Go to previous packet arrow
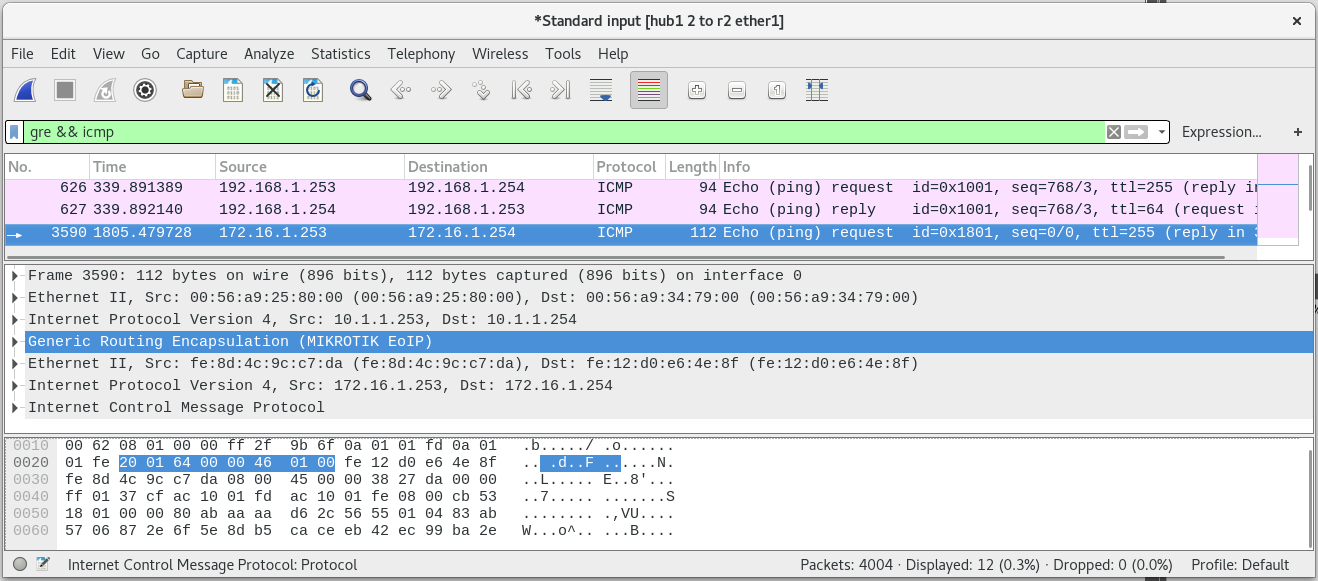1318x581 pixels. click(401, 91)
